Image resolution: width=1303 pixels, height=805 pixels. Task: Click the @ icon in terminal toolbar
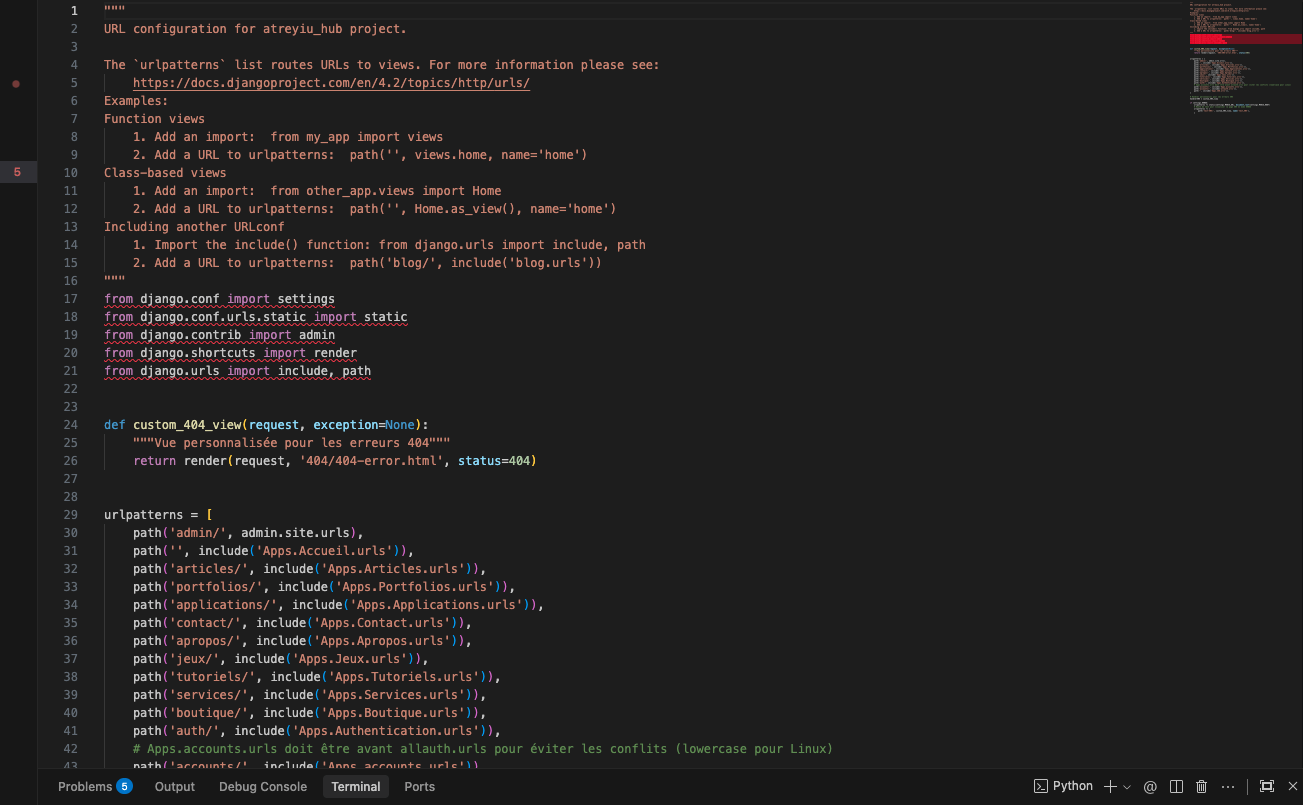(1150, 787)
